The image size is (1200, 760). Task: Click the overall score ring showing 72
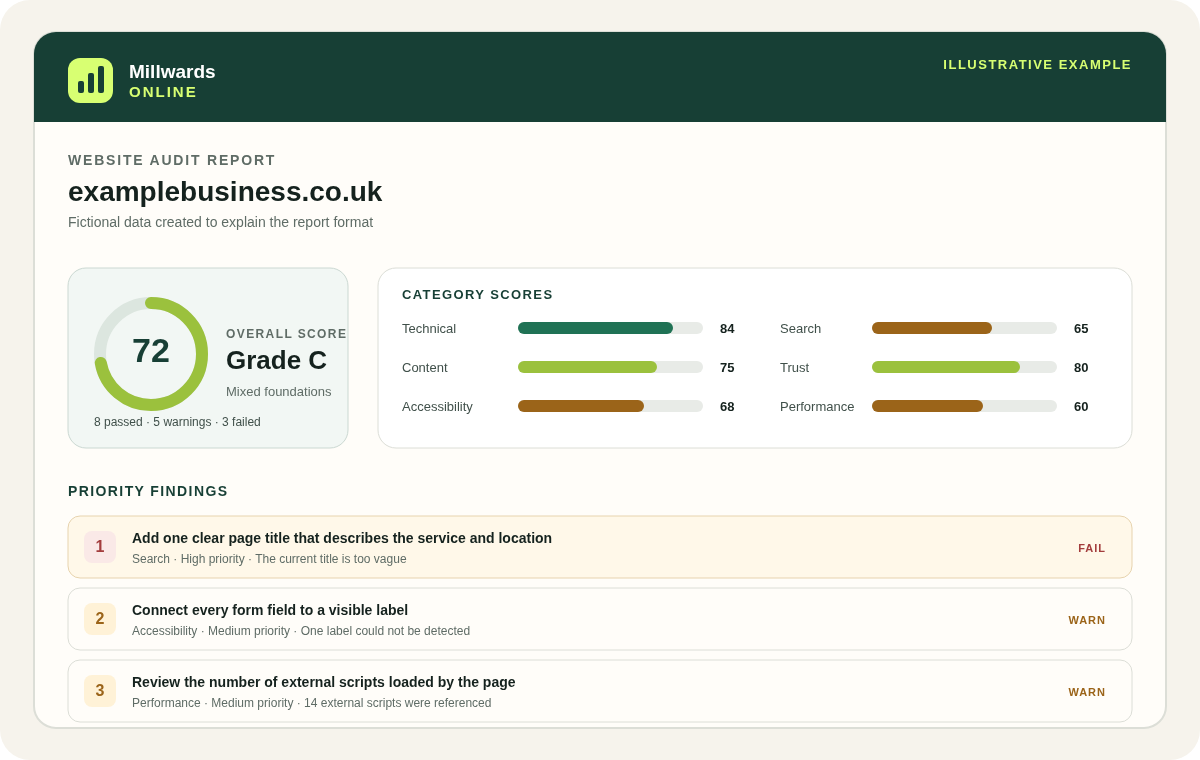point(151,354)
